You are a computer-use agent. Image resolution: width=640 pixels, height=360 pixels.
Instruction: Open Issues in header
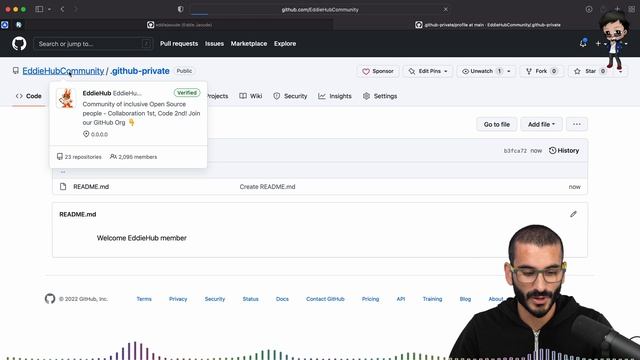pyautogui.click(x=214, y=44)
